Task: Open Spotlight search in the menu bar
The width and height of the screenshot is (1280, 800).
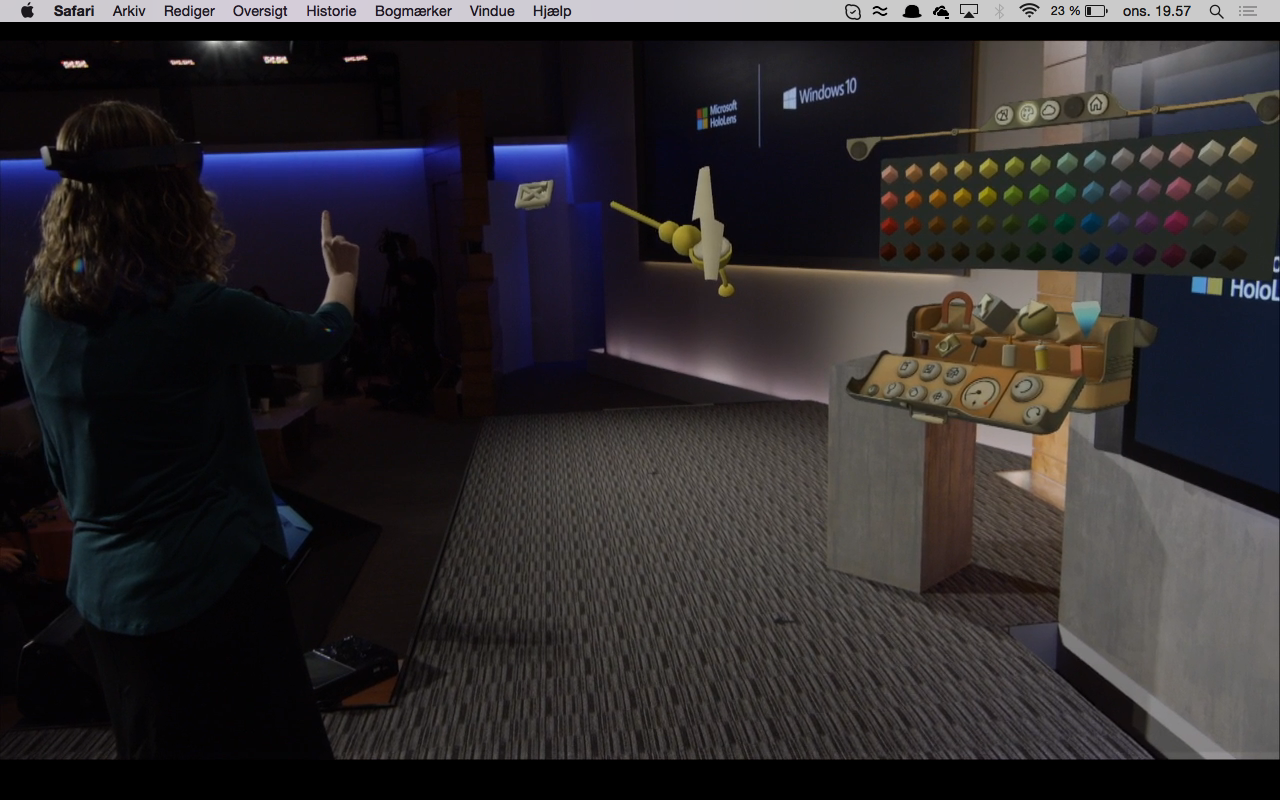Action: [1216, 11]
